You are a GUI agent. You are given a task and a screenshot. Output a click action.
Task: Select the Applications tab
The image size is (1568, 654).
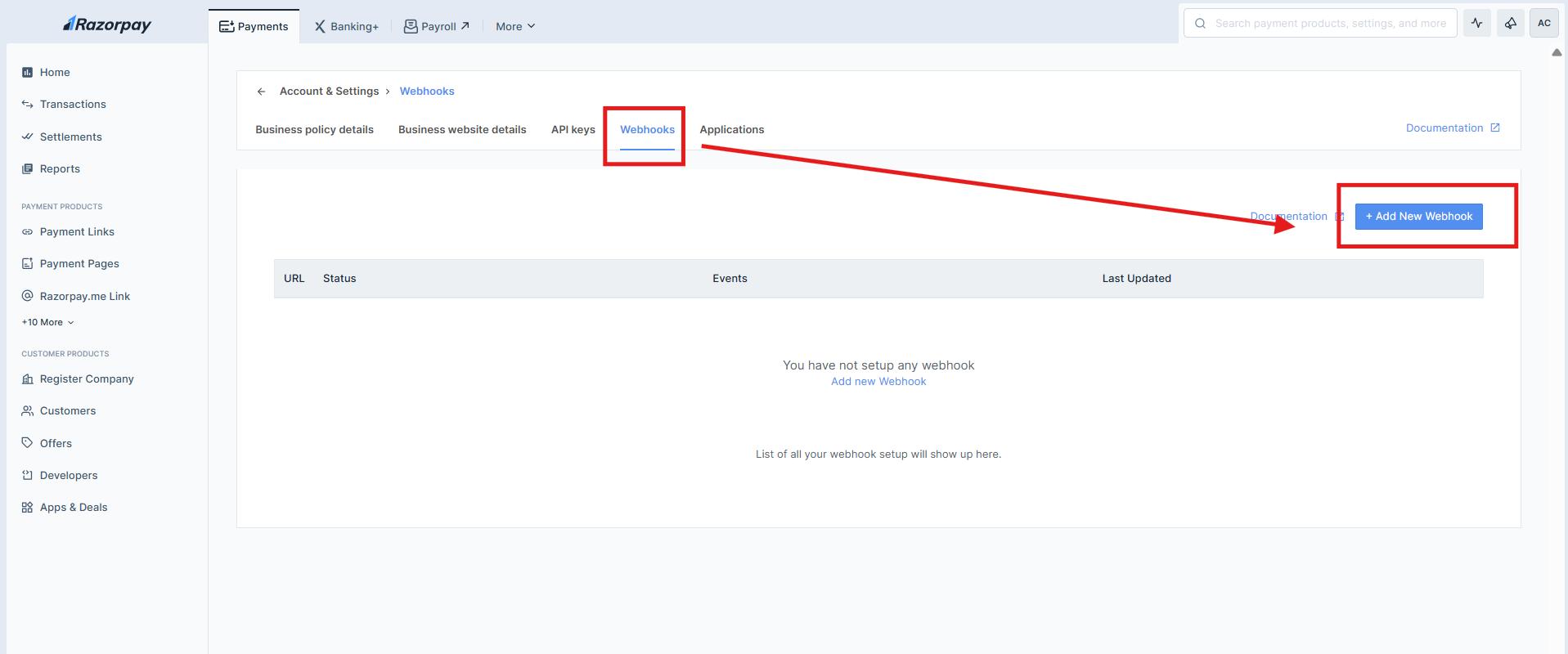coord(731,130)
